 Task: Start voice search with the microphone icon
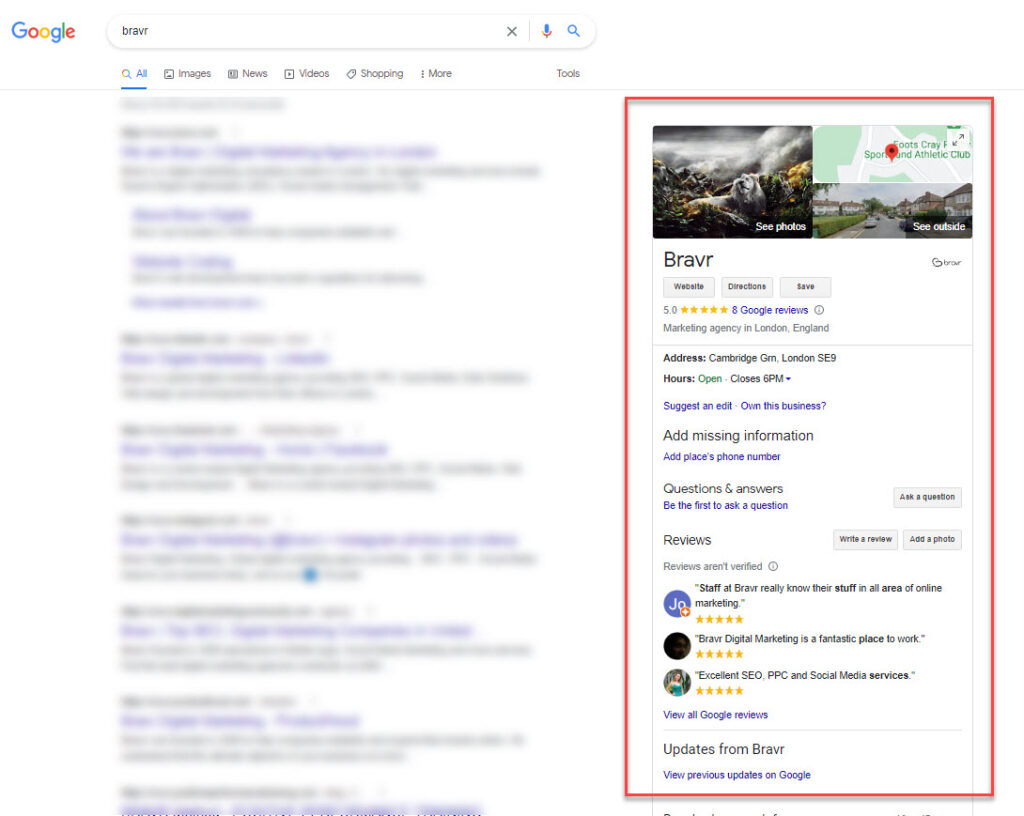pyautogui.click(x=547, y=31)
